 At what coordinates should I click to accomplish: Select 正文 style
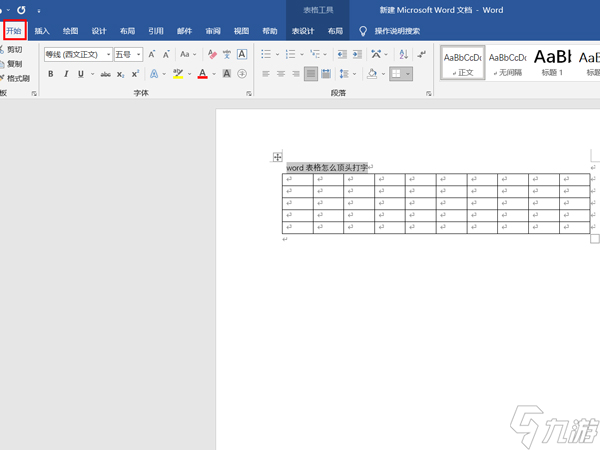[x=463, y=63]
